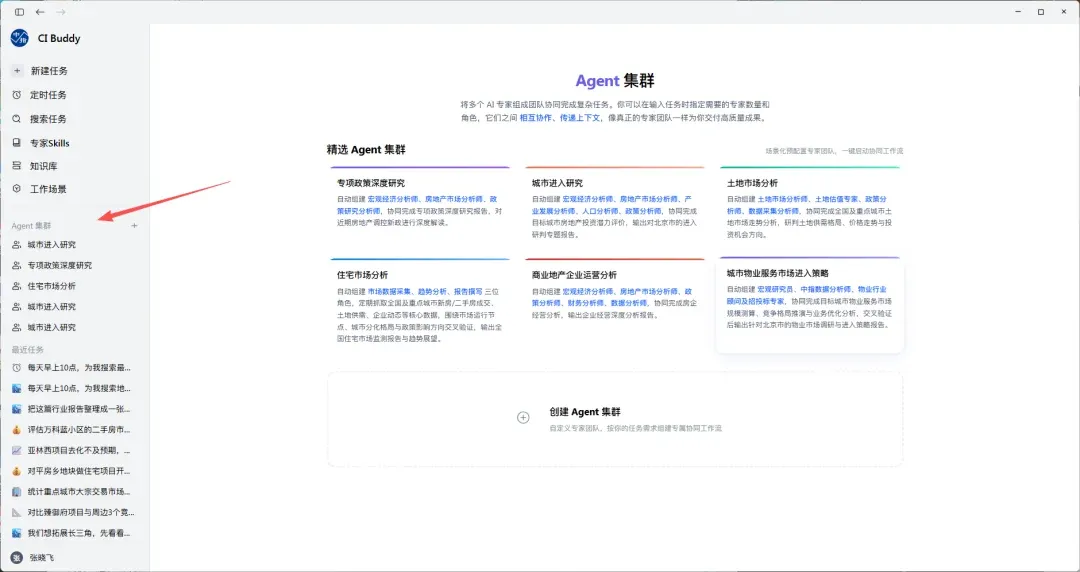
Task: Click the plus icon for 新建任务
Action: tap(17, 70)
